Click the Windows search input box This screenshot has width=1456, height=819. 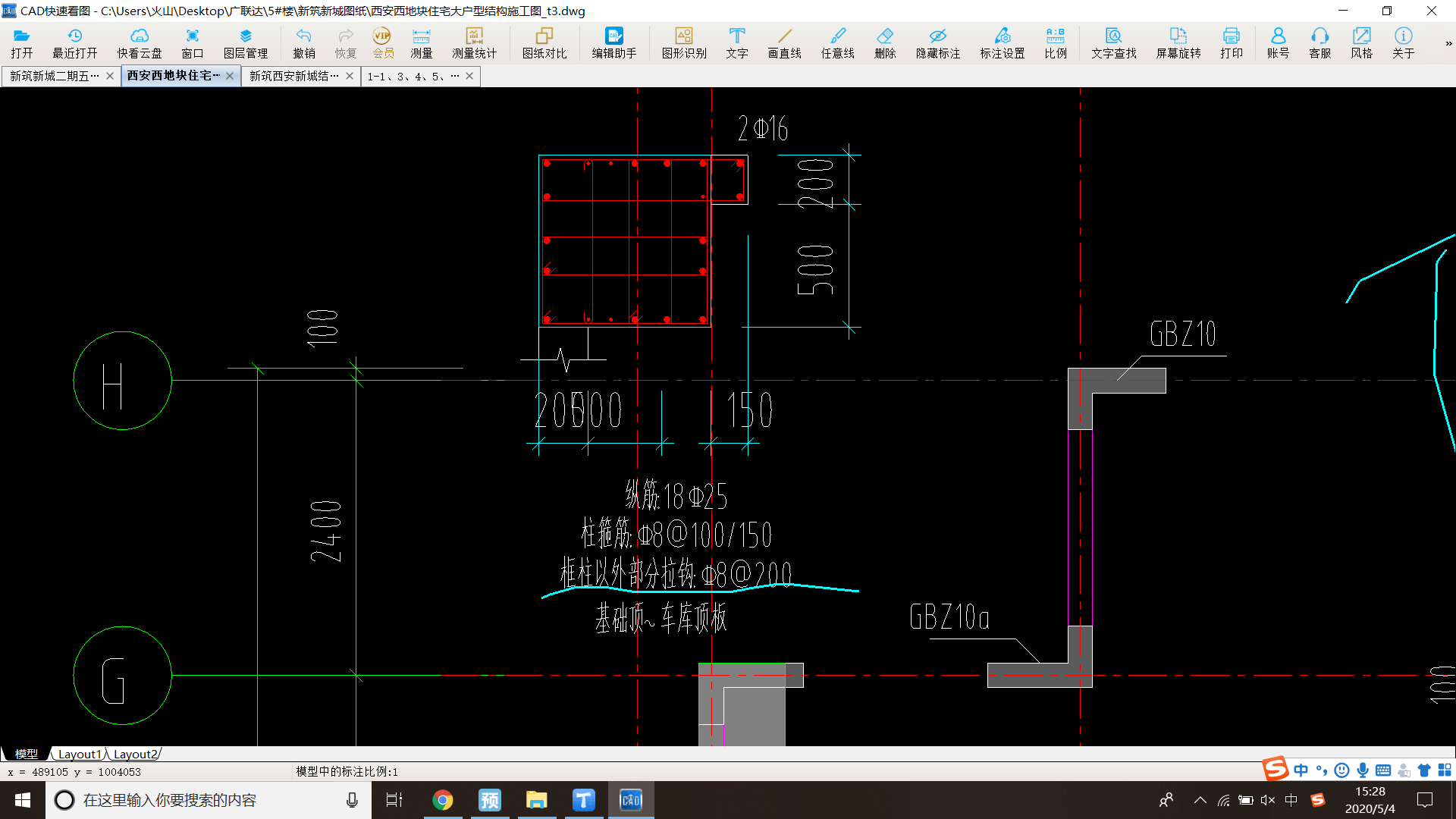(x=209, y=800)
